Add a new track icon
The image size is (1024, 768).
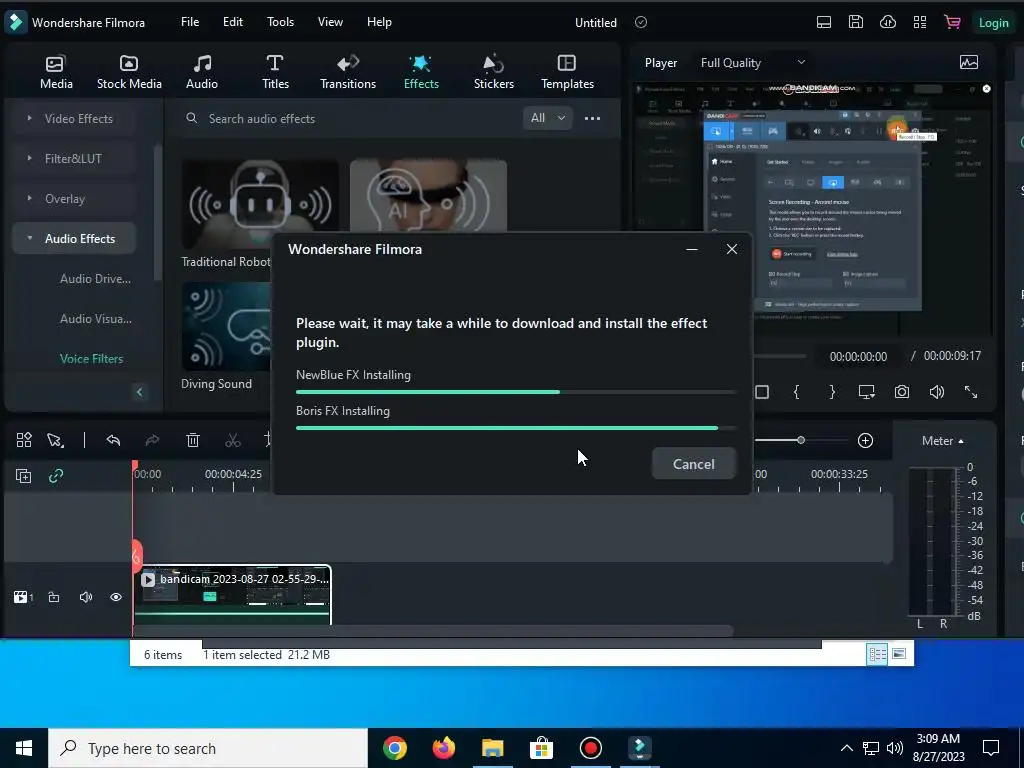click(x=23, y=476)
